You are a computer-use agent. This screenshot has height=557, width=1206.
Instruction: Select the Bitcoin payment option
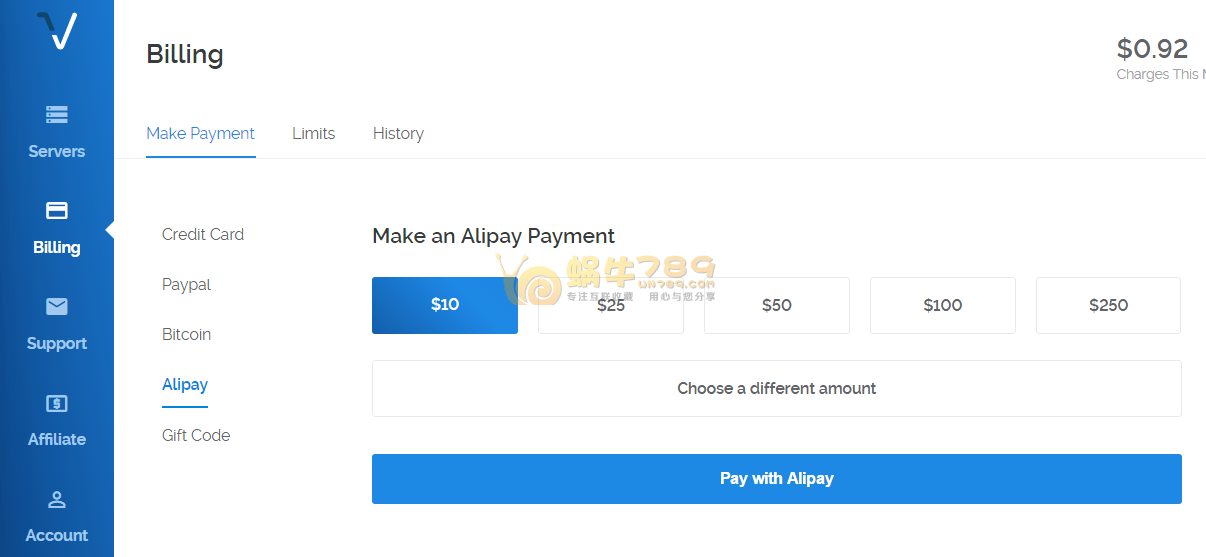point(187,334)
